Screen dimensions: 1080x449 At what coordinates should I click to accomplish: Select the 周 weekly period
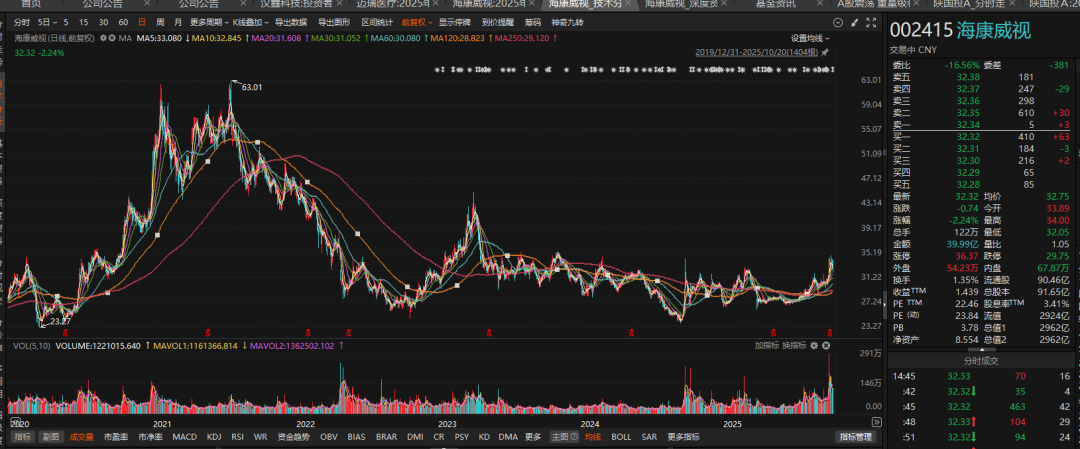159,21
